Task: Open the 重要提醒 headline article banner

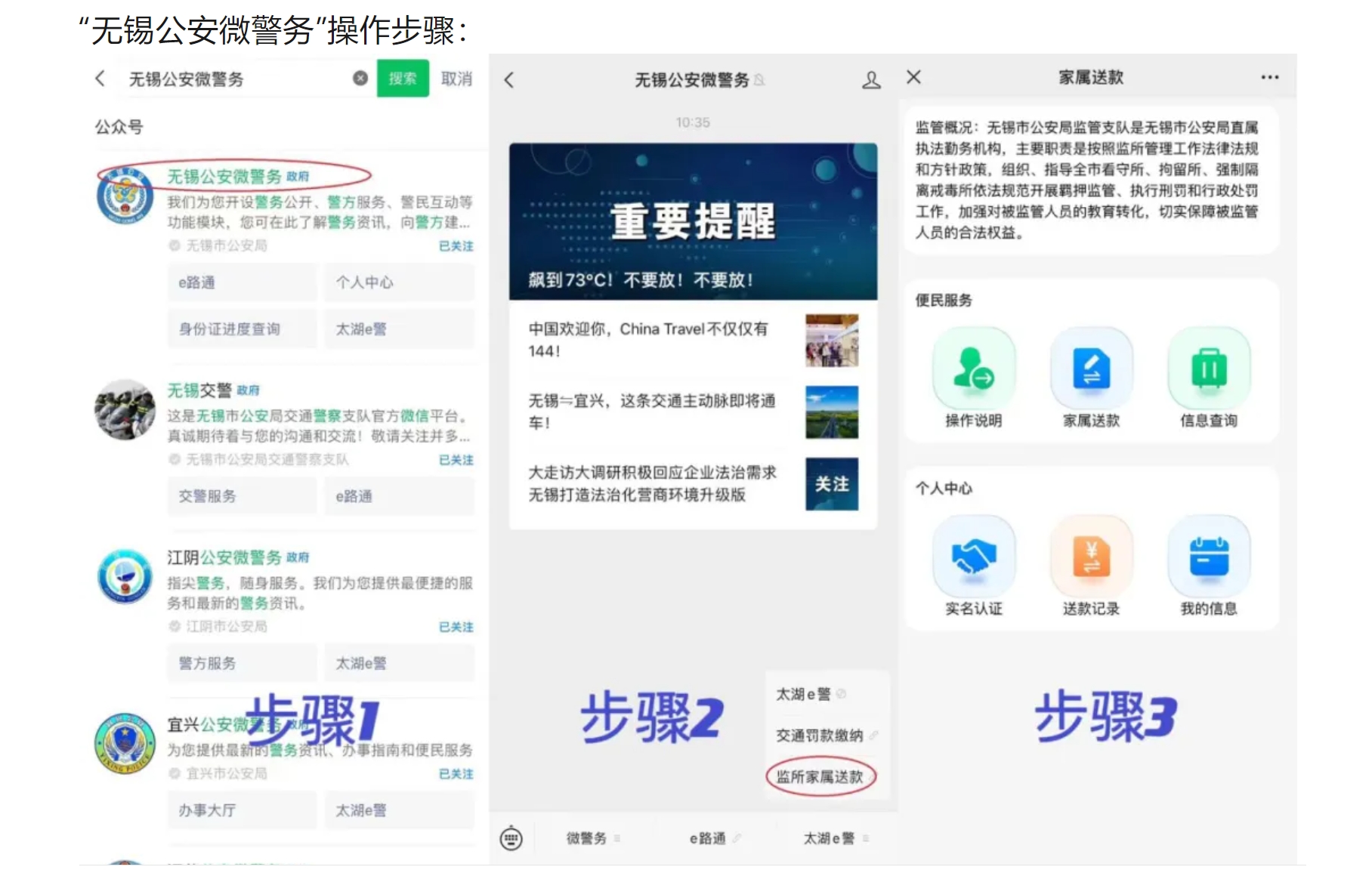Action: [693, 221]
